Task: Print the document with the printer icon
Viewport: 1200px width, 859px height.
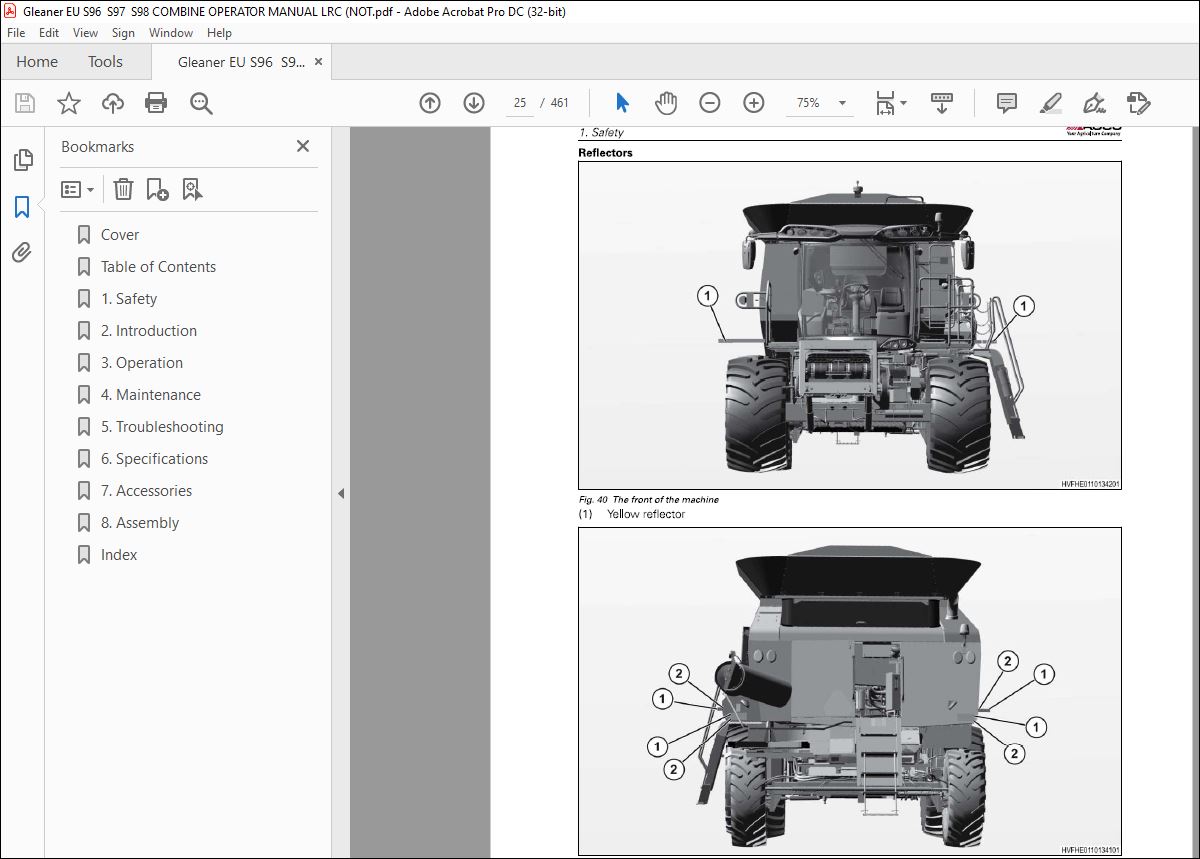Action: pos(156,103)
